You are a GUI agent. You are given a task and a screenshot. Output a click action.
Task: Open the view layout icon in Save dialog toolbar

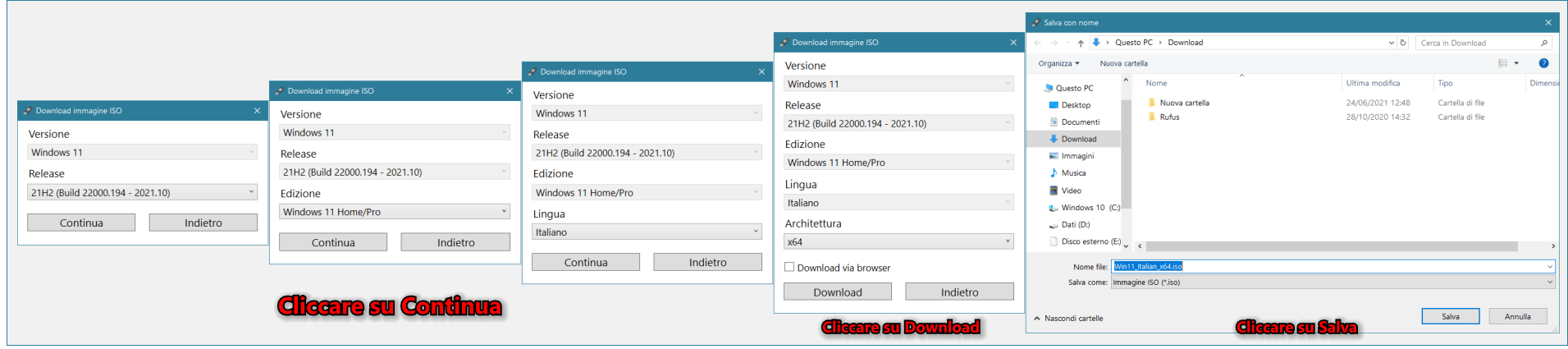tap(1503, 63)
